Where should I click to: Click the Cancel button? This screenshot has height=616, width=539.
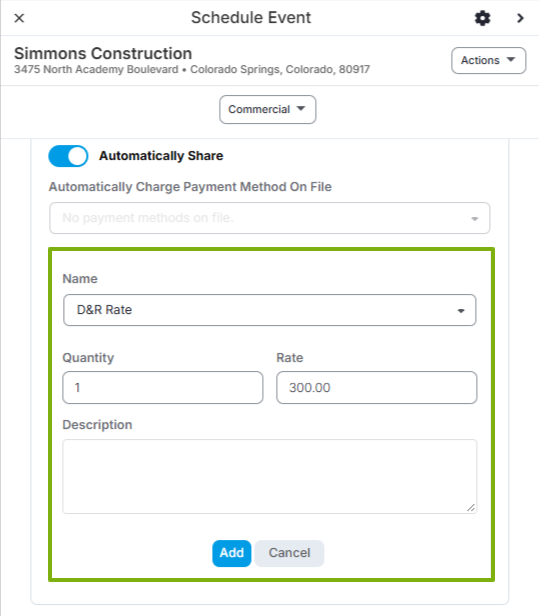pyautogui.click(x=289, y=553)
